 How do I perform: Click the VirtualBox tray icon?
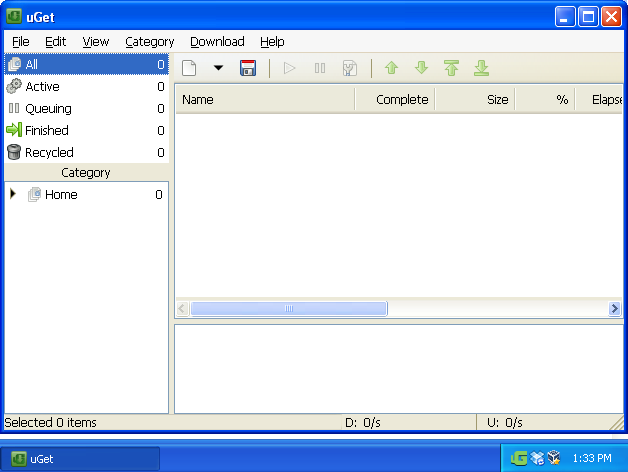point(554,458)
